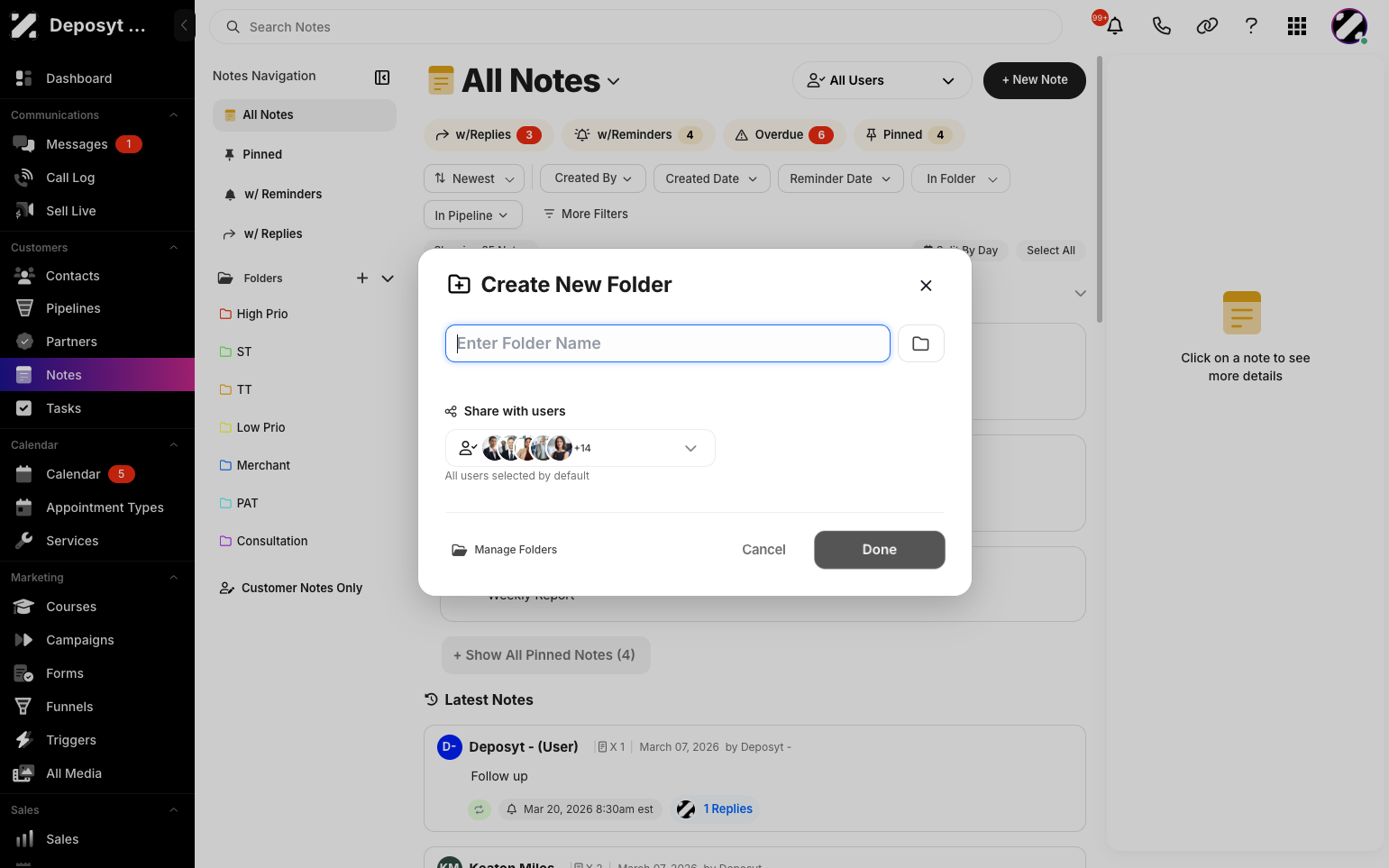The image size is (1389, 868).
Task: Open the apps grid icon
Action: tap(1297, 26)
